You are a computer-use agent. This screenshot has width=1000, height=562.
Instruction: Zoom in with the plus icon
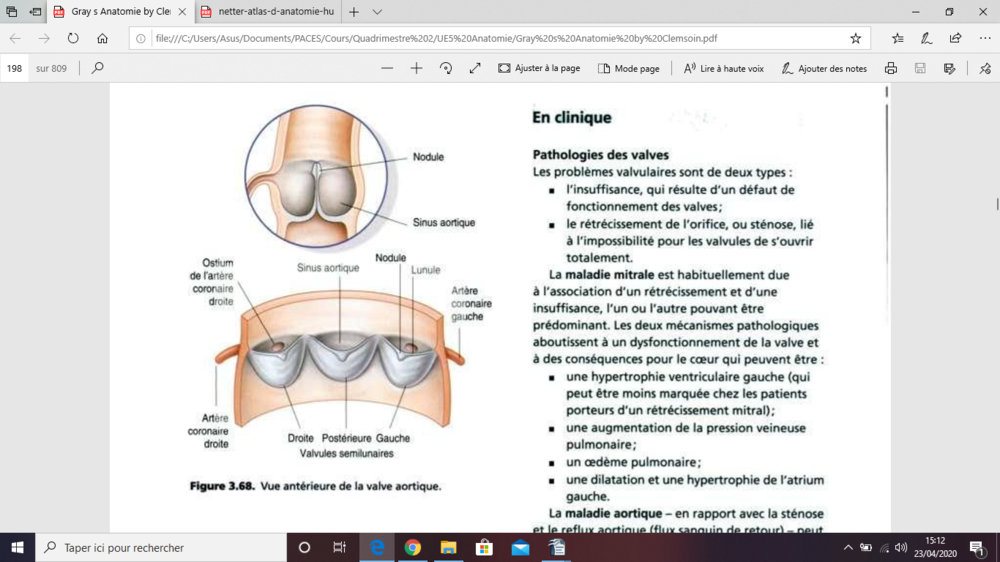click(417, 68)
